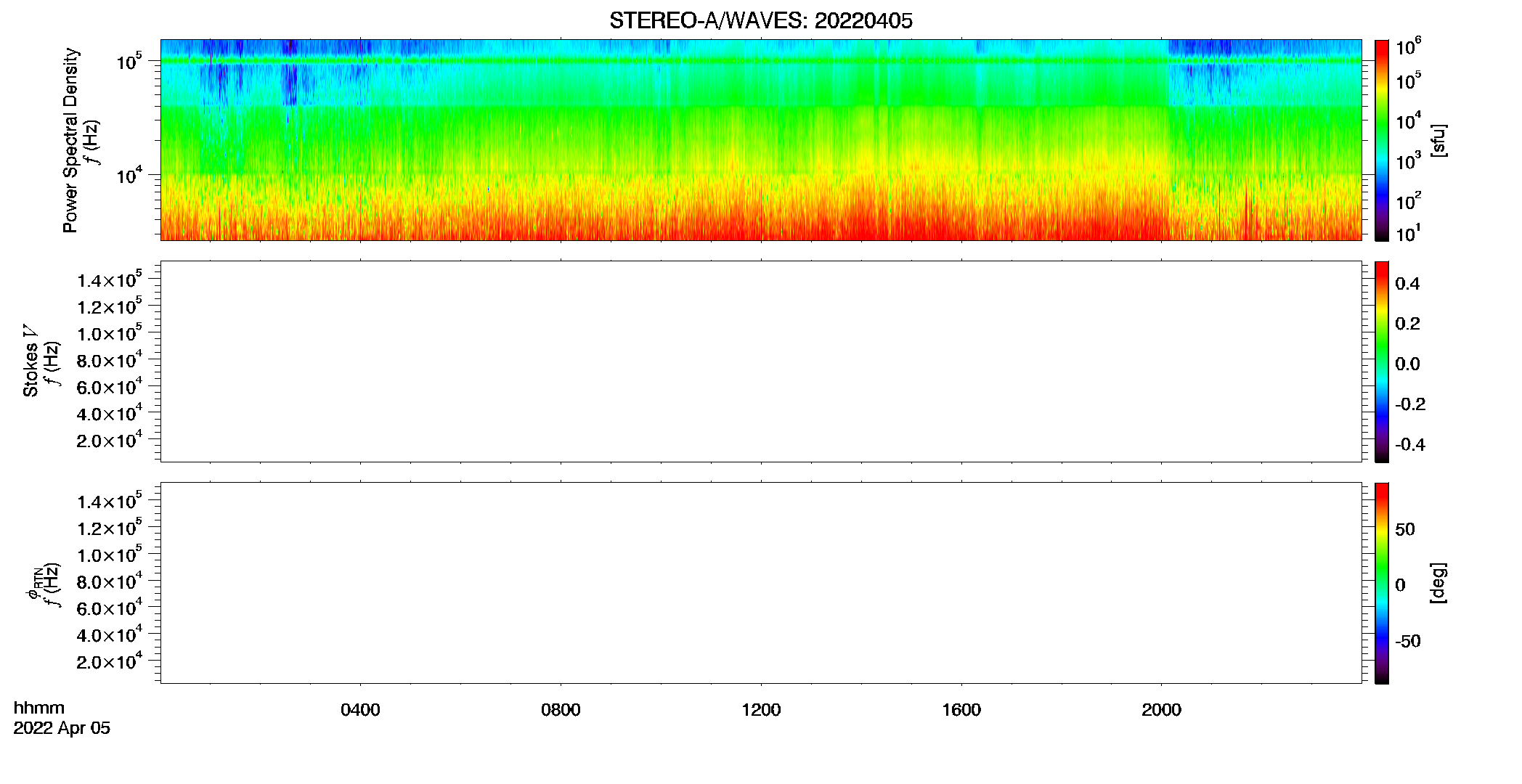The width and height of the screenshot is (1522, 784).
Task: Select the 1200 time tick label
Action: [x=761, y=710]
